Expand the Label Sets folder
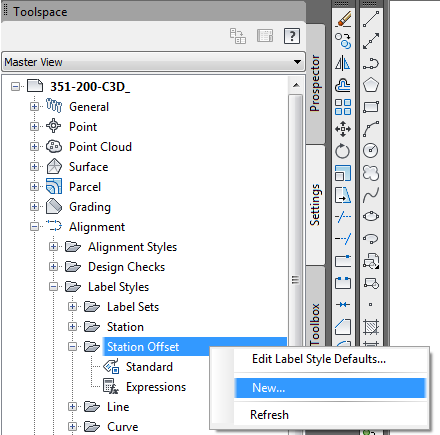Viewport: 440px width, 435px height. click(x=72, y=307)
